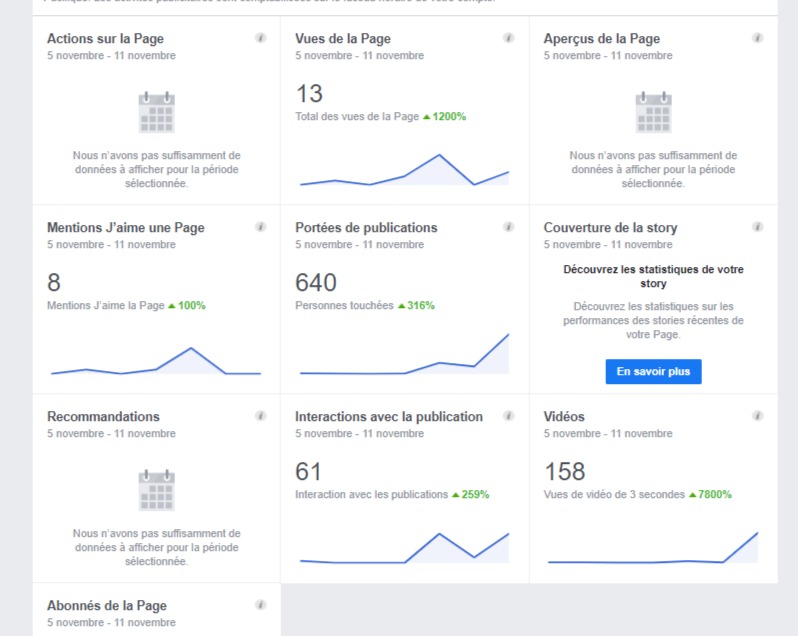
Task: Select the Vidéos card heading
Action: pyautogui.click(x=564, y=417)
